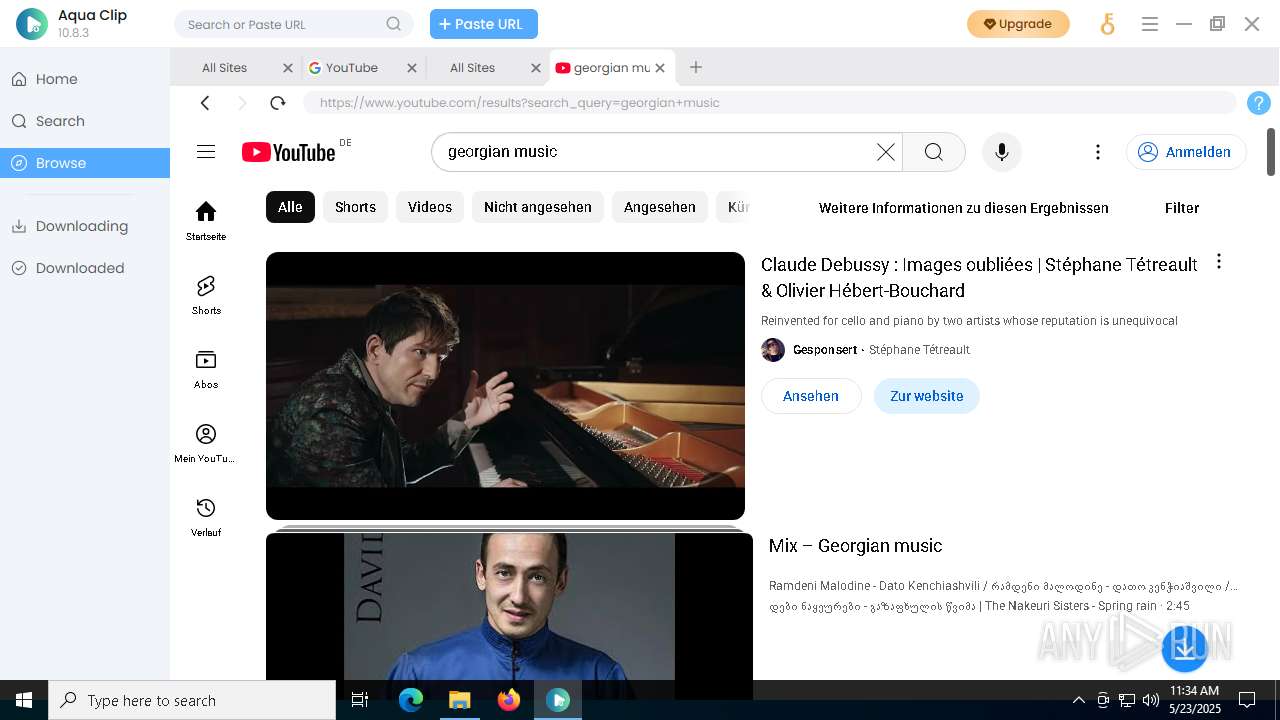1280x720 pixels.
Task: Click the magnifier in Search or Paste URL box
Action: (394, 24)
